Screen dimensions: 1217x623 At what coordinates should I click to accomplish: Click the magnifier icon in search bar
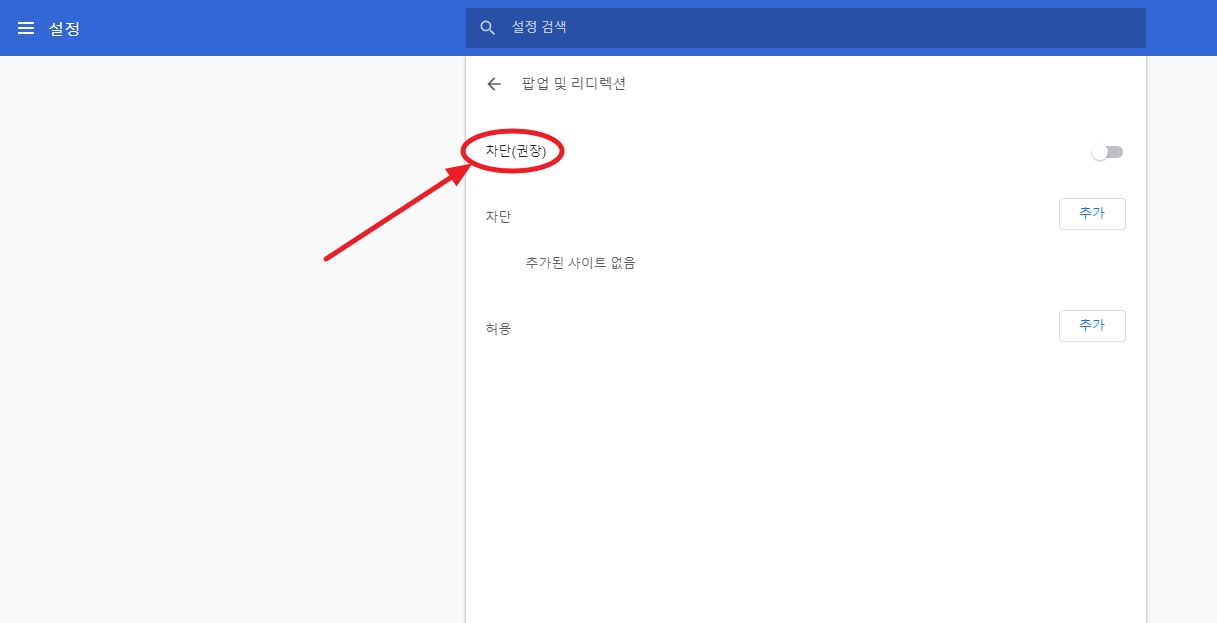tap(488, 28)
